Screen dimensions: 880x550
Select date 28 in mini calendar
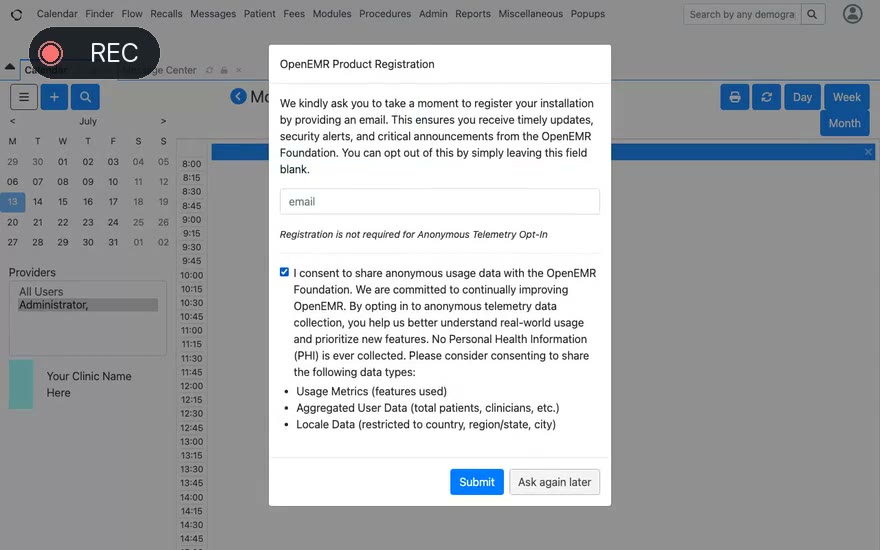pos(38,242)
